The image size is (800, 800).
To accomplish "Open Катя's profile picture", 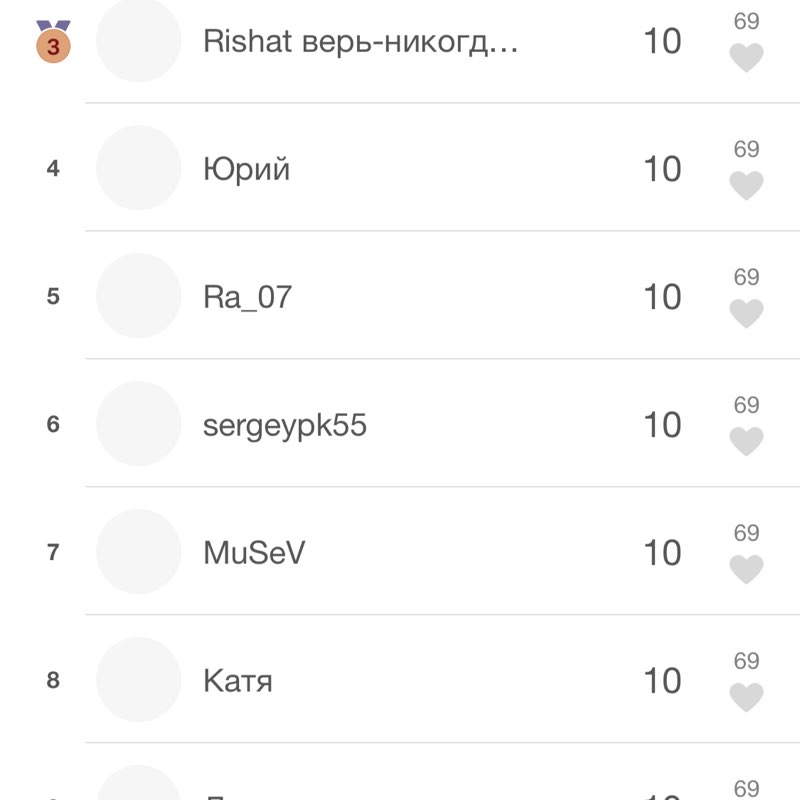I will point(138,680).
